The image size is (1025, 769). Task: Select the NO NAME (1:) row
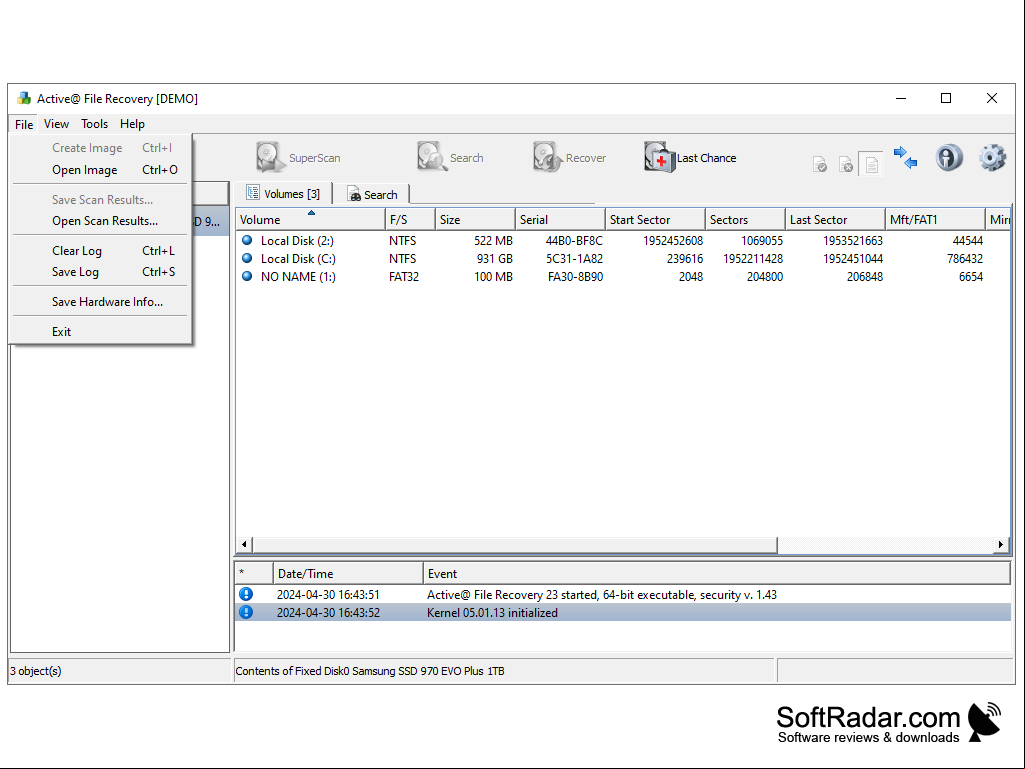623,276
